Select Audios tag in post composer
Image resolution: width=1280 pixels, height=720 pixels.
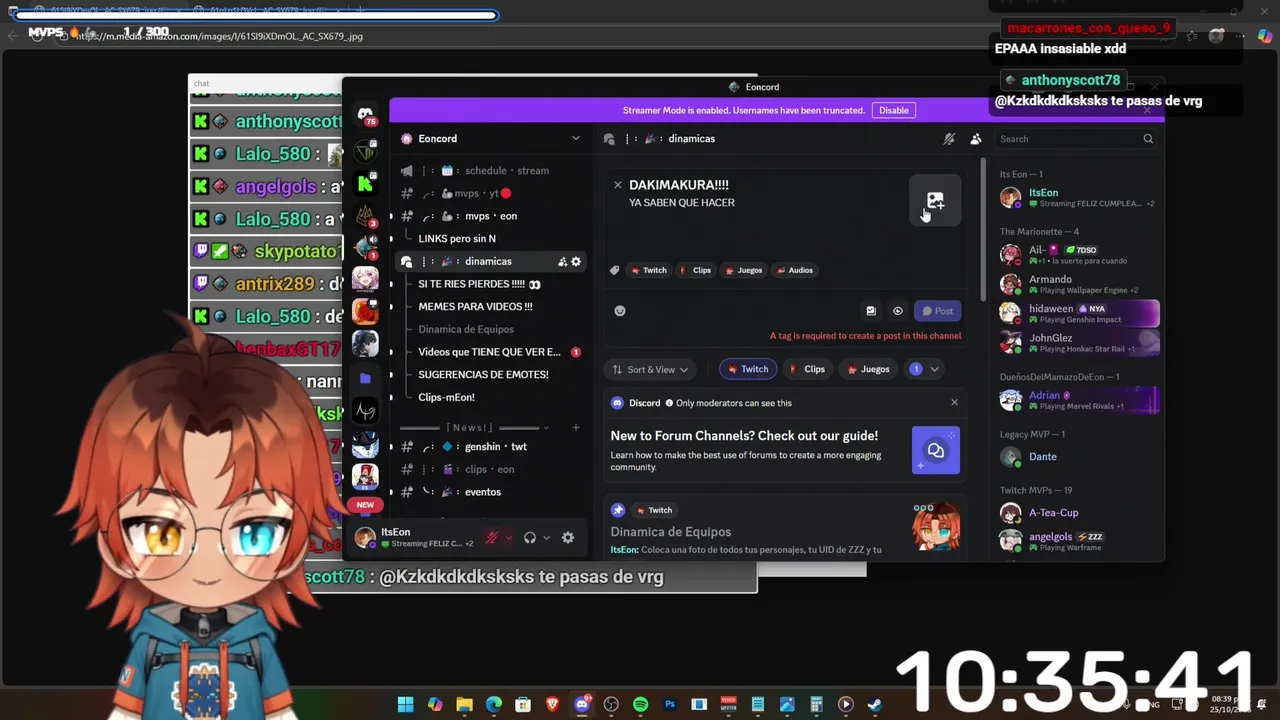[x=794, y=270]
